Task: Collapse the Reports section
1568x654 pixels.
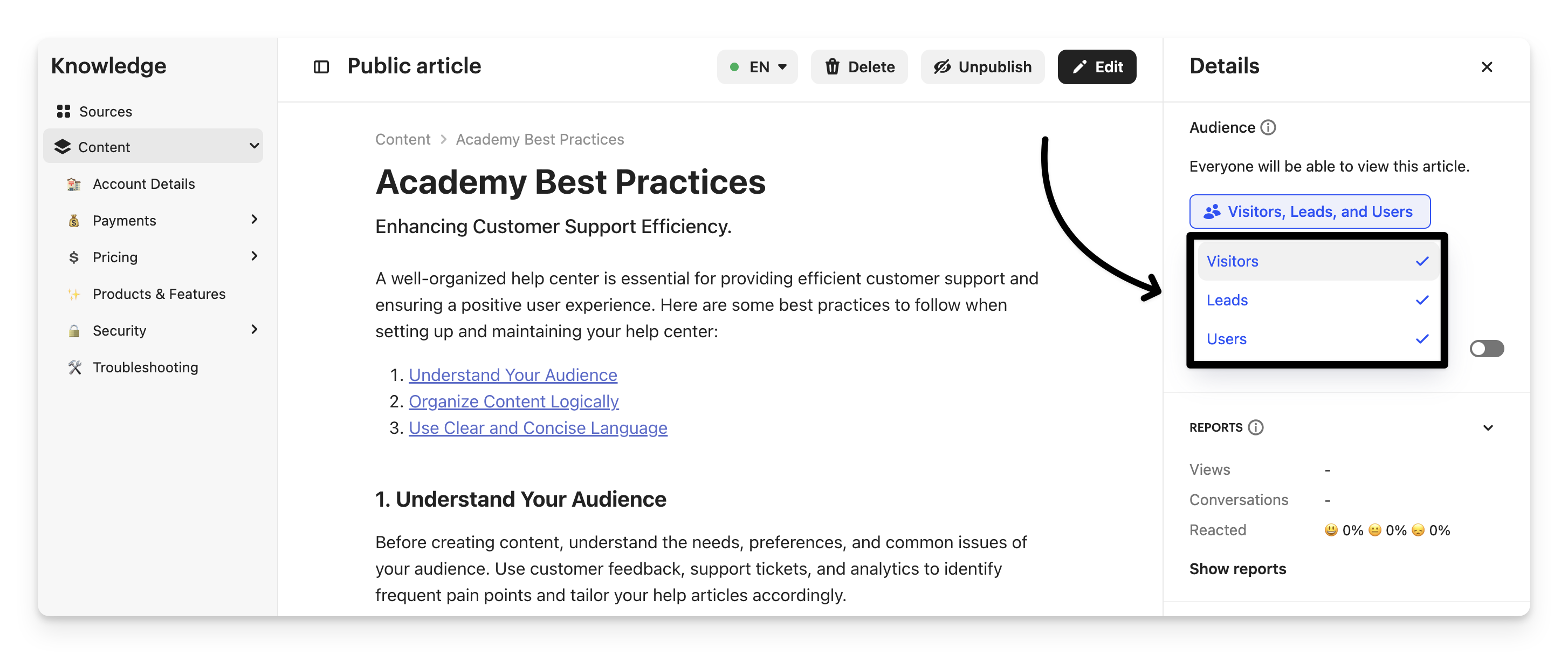Action: 1488,427
